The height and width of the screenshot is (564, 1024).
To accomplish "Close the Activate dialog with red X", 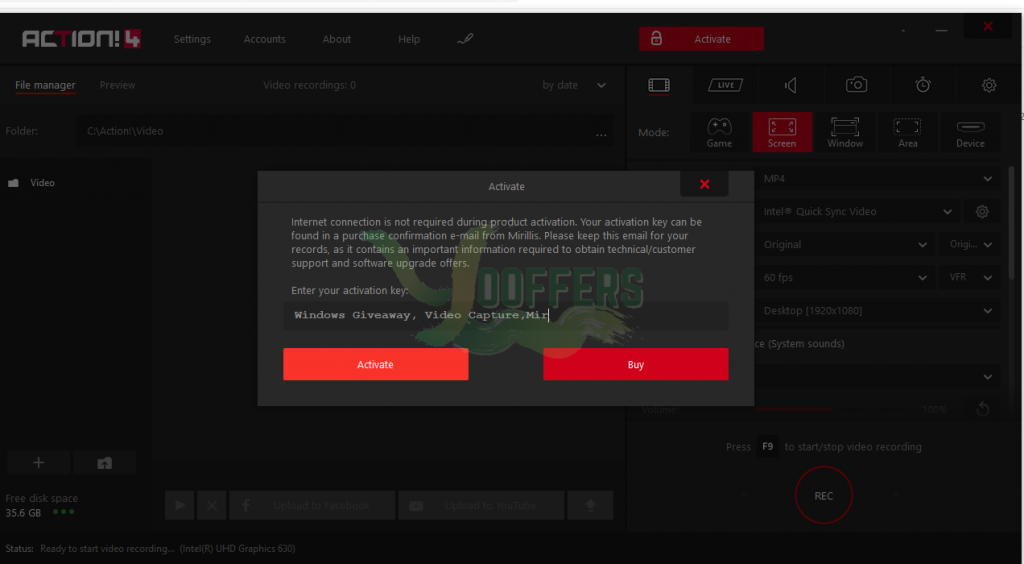I will point(704,184).
